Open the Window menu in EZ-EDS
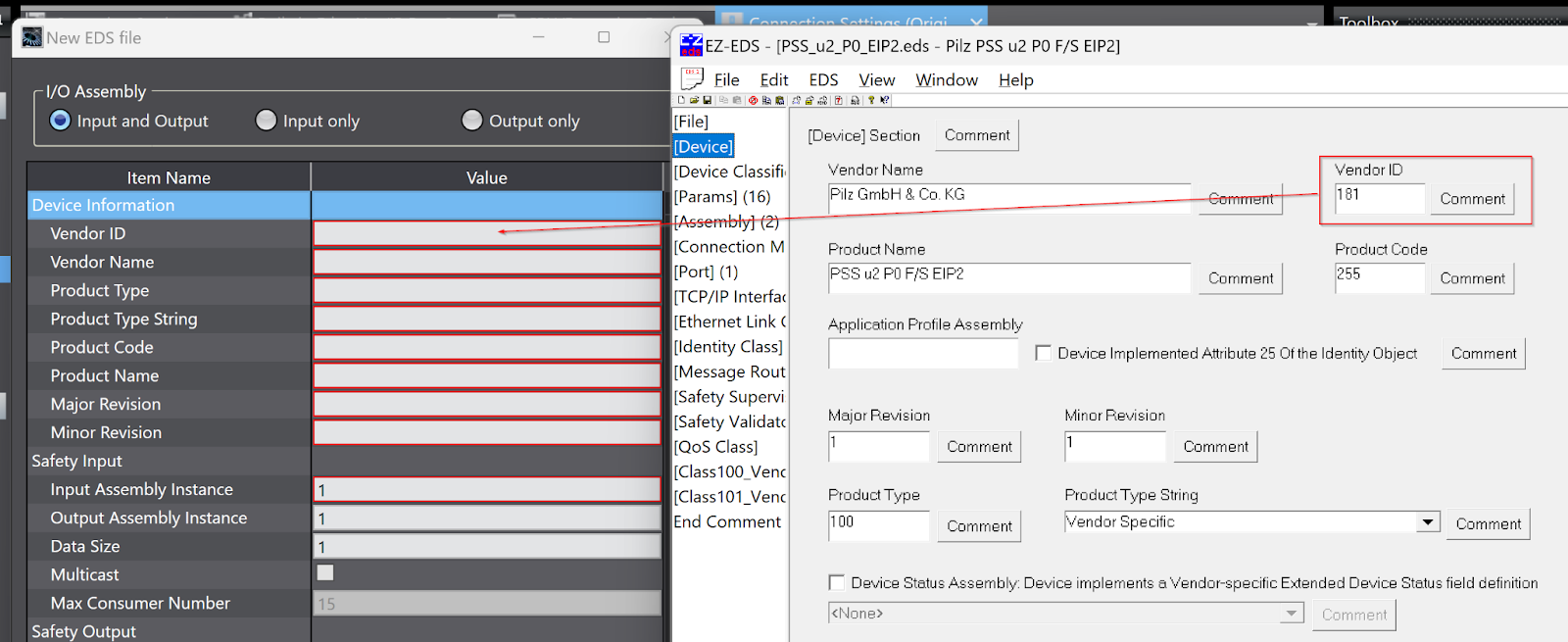The height and width of the screenshot is (642, 1568). (x=946, y=79)
